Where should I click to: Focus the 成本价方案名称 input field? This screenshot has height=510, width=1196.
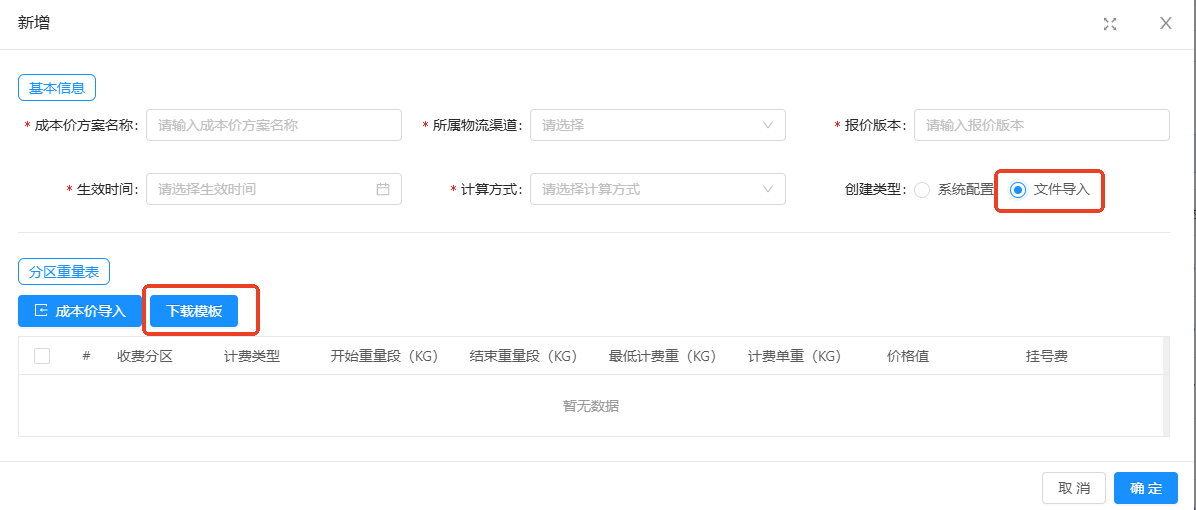click(273, 125)
